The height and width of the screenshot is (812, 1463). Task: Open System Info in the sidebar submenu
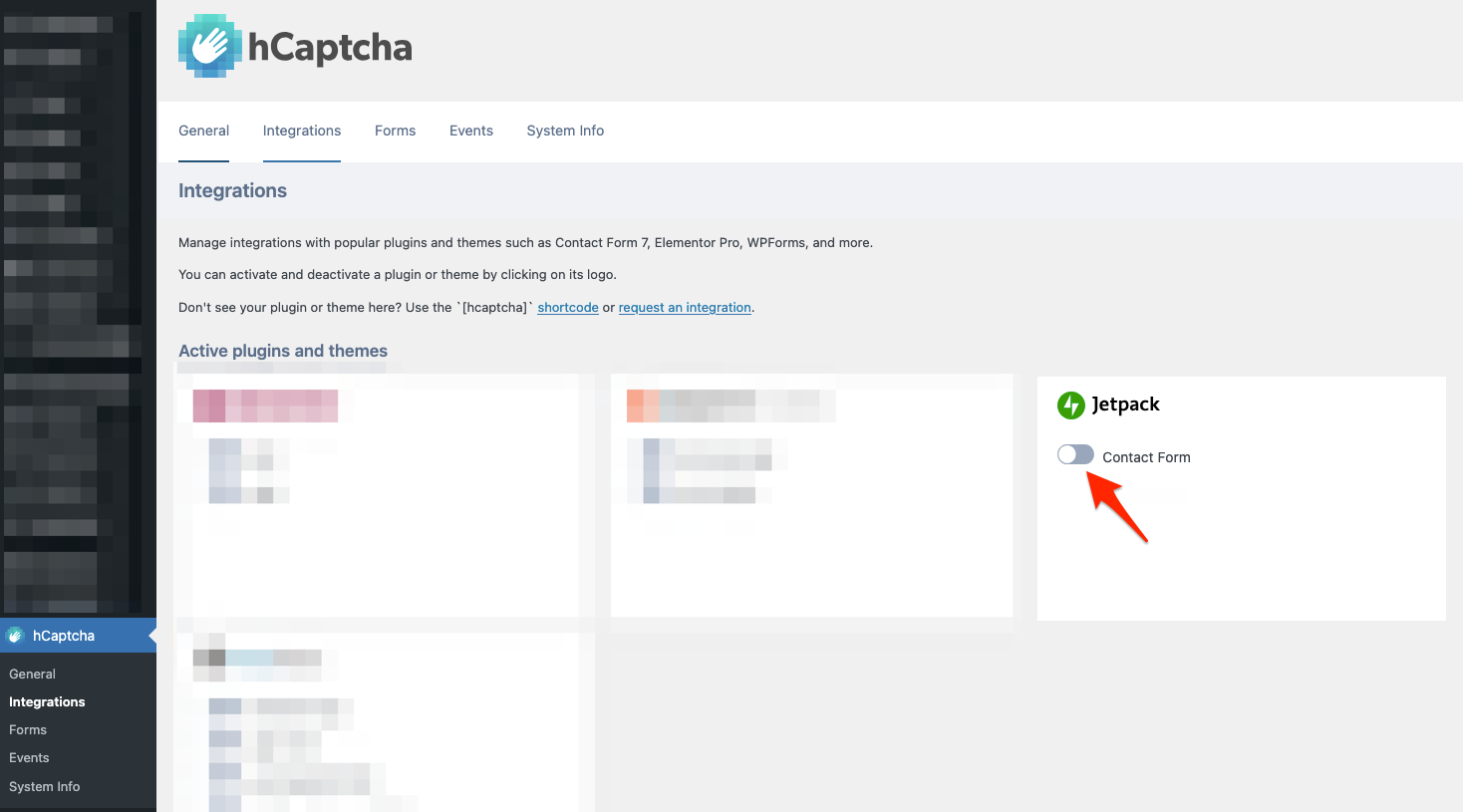44,787
